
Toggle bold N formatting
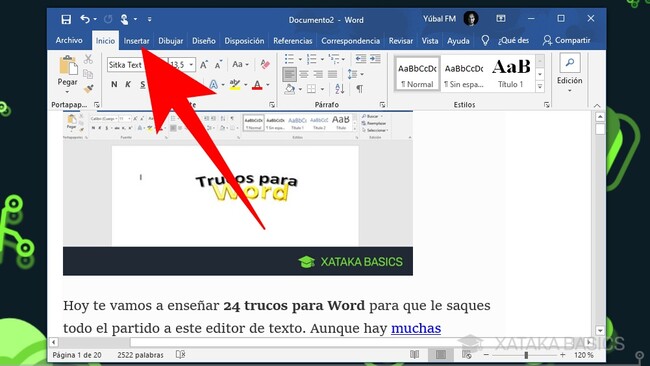coord(114,85)
